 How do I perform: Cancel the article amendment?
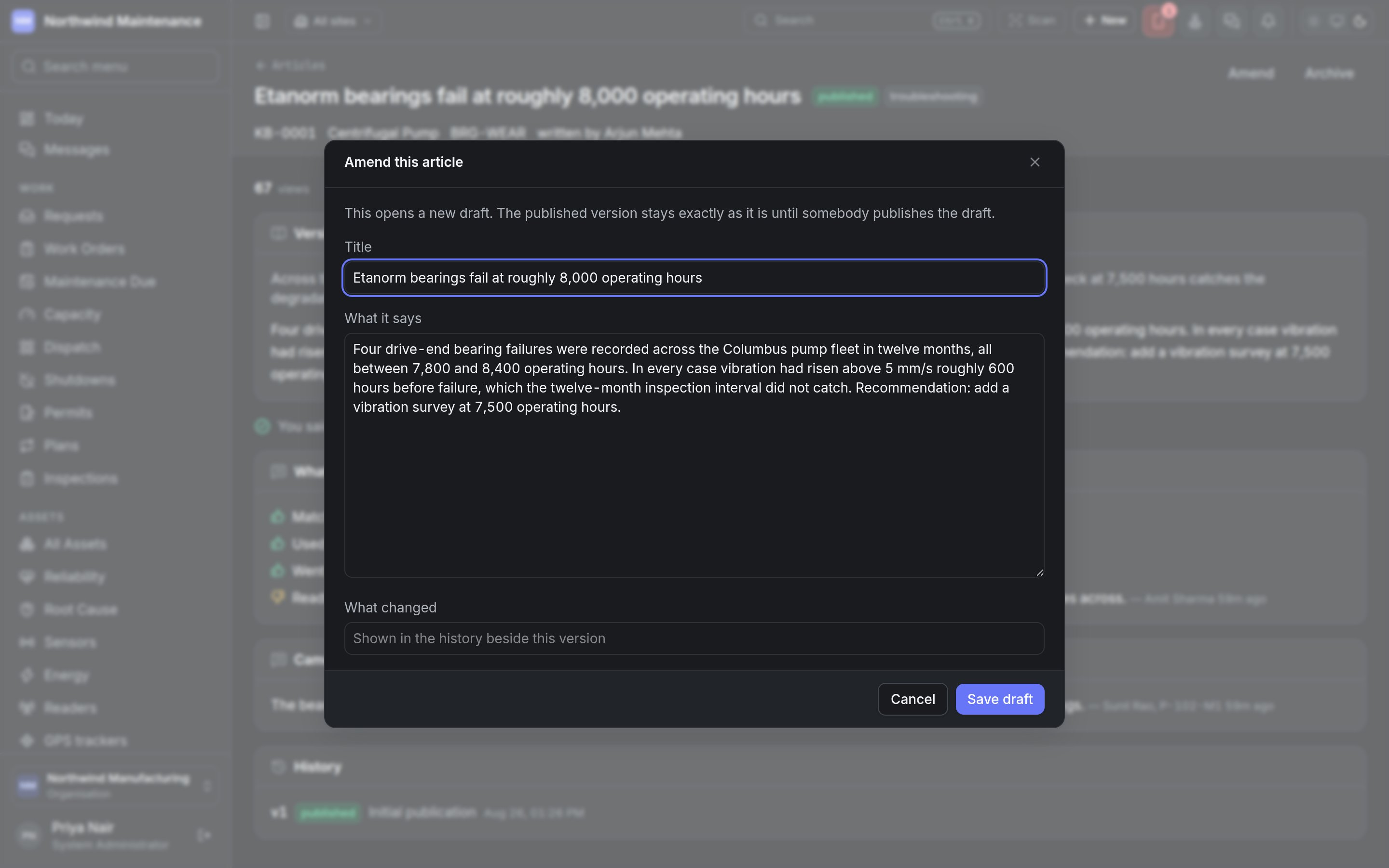pyautogui.click(x=912, y=699)
